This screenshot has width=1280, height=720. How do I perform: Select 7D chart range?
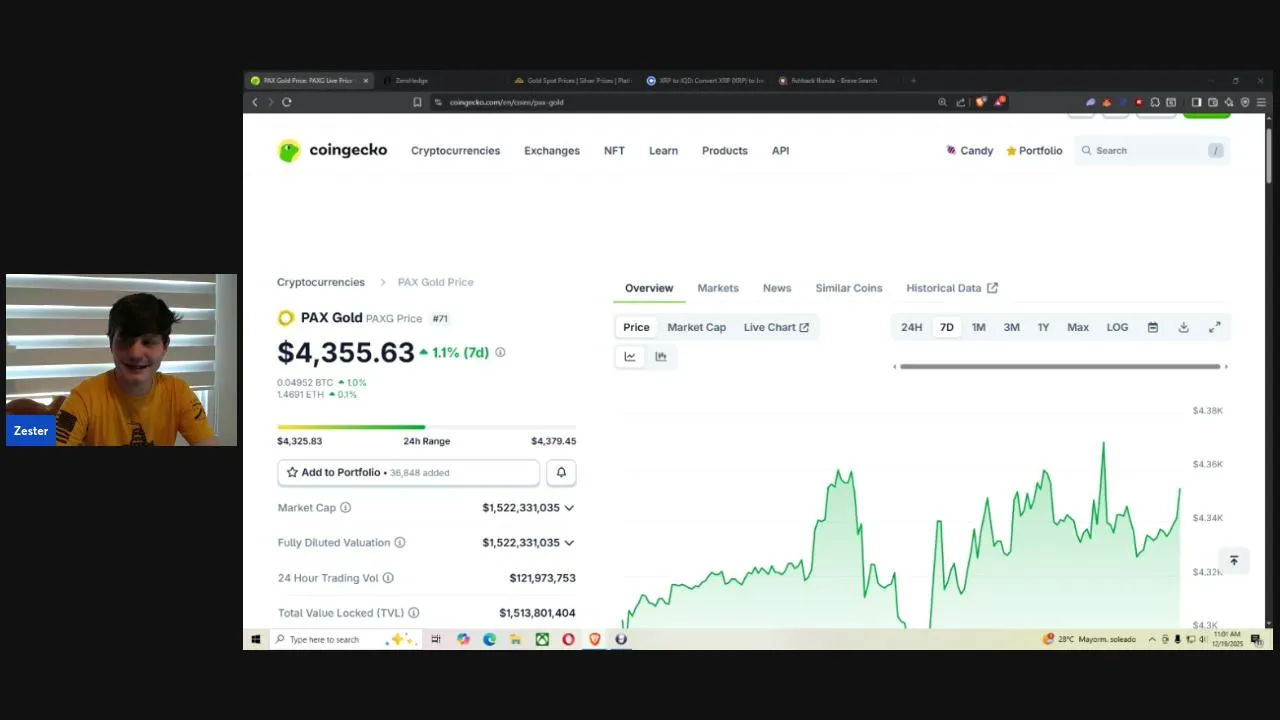946,327
